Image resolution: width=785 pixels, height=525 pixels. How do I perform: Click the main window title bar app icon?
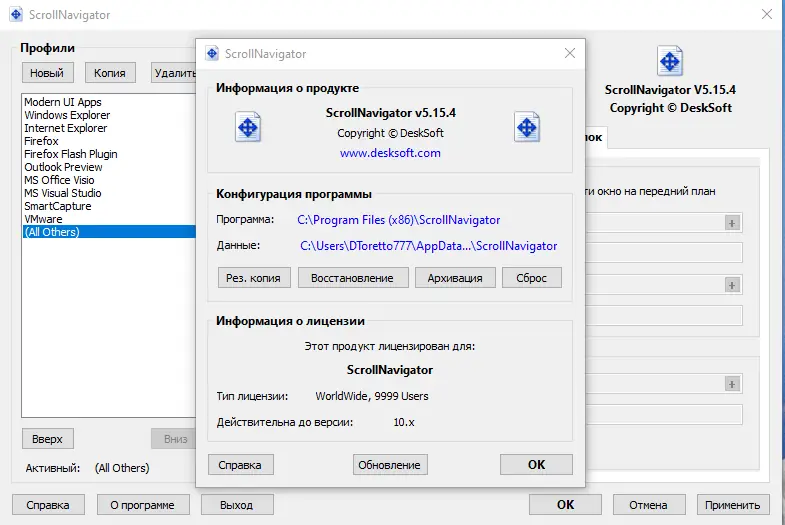pyautogui.click(x=16, y=14)
